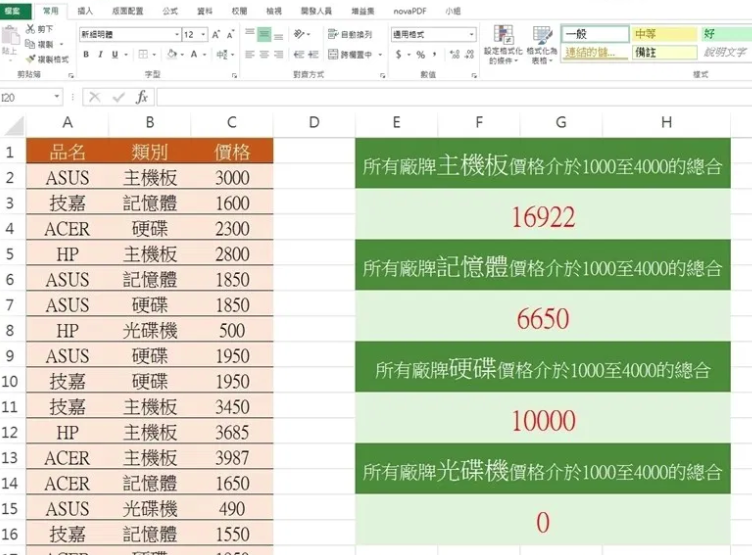Decrease decimal places

click(470, 54)
